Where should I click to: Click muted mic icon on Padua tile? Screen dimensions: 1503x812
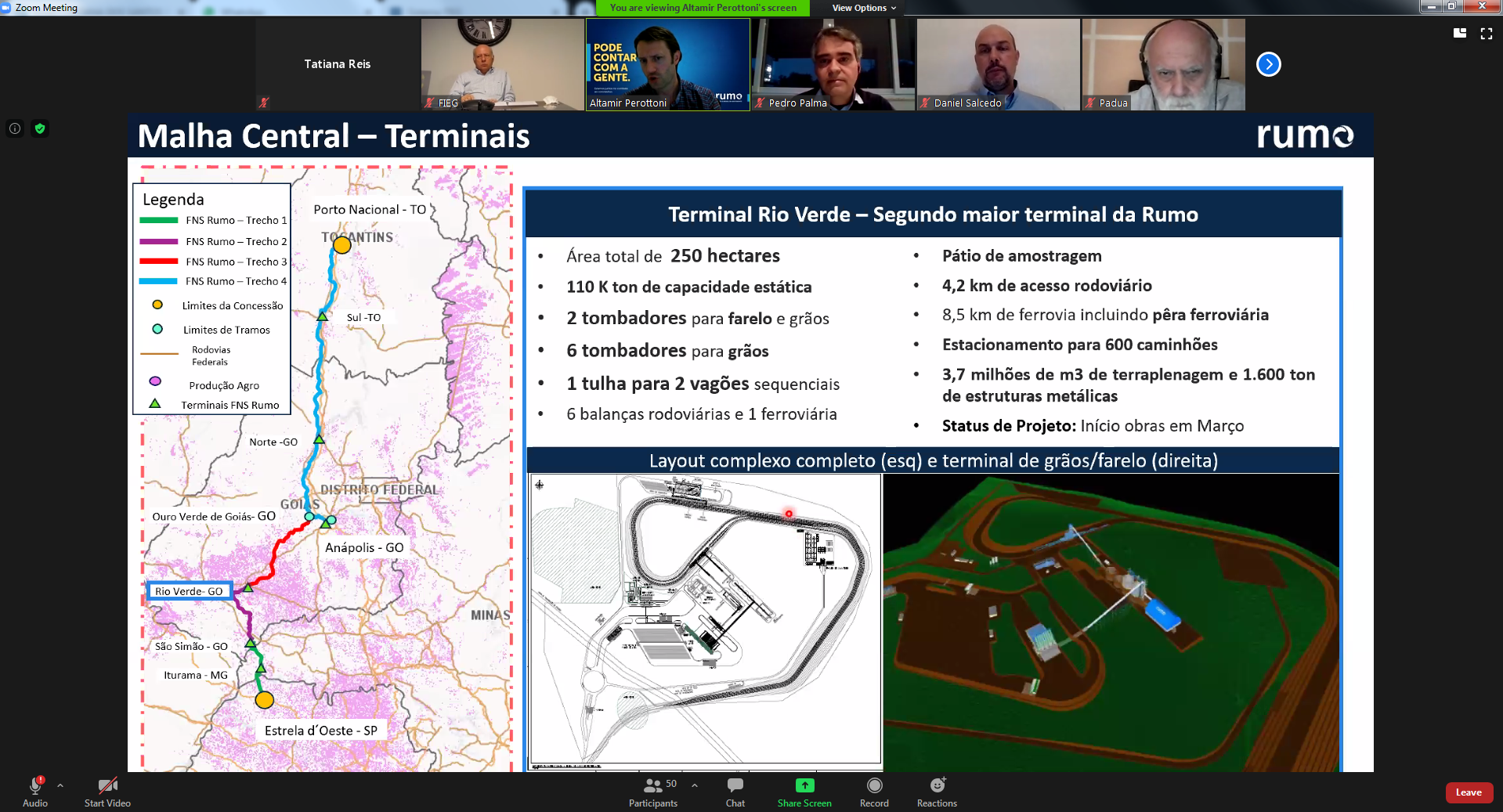coord(1090,103)
